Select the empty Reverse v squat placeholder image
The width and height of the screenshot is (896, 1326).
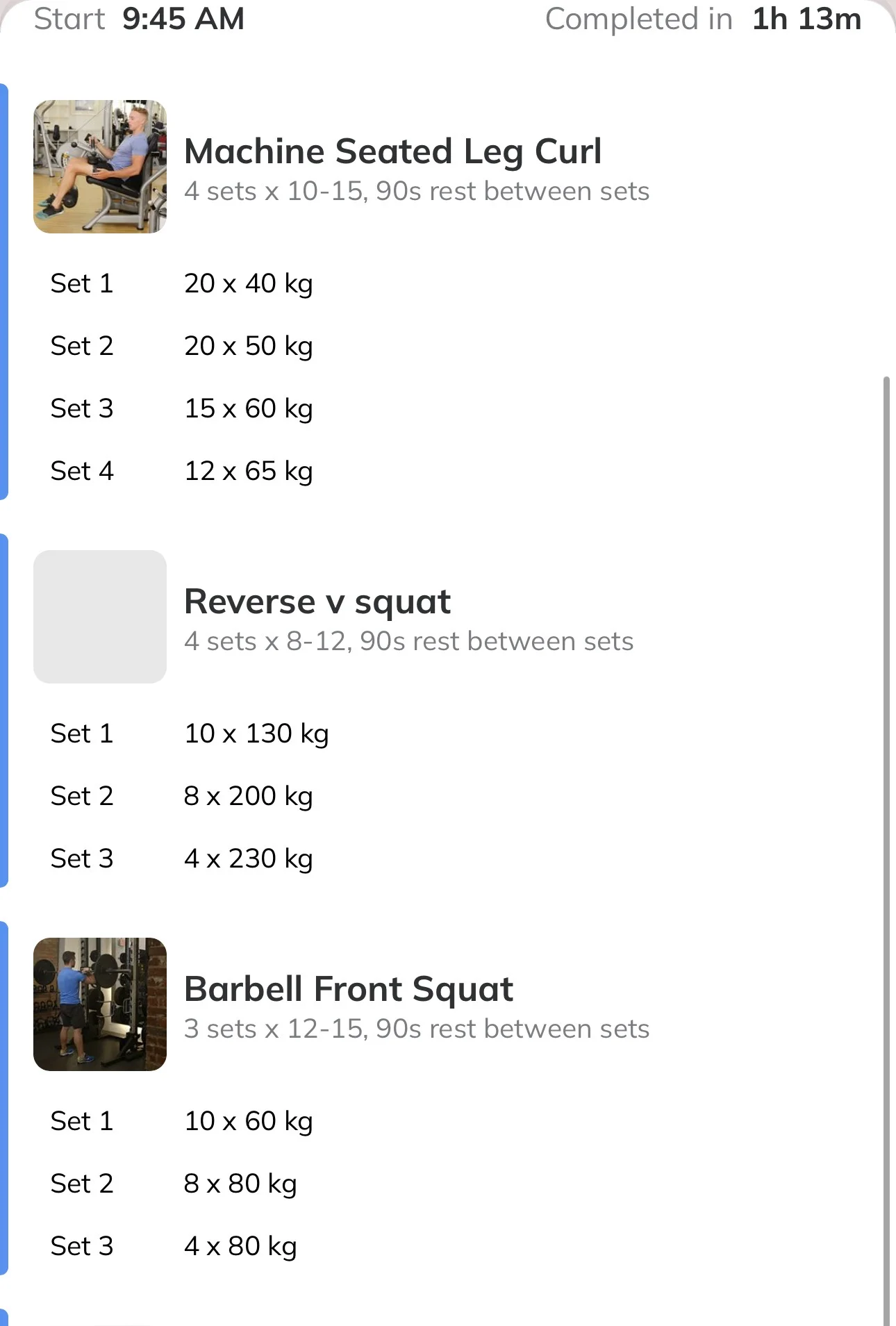tap(100, 617)
